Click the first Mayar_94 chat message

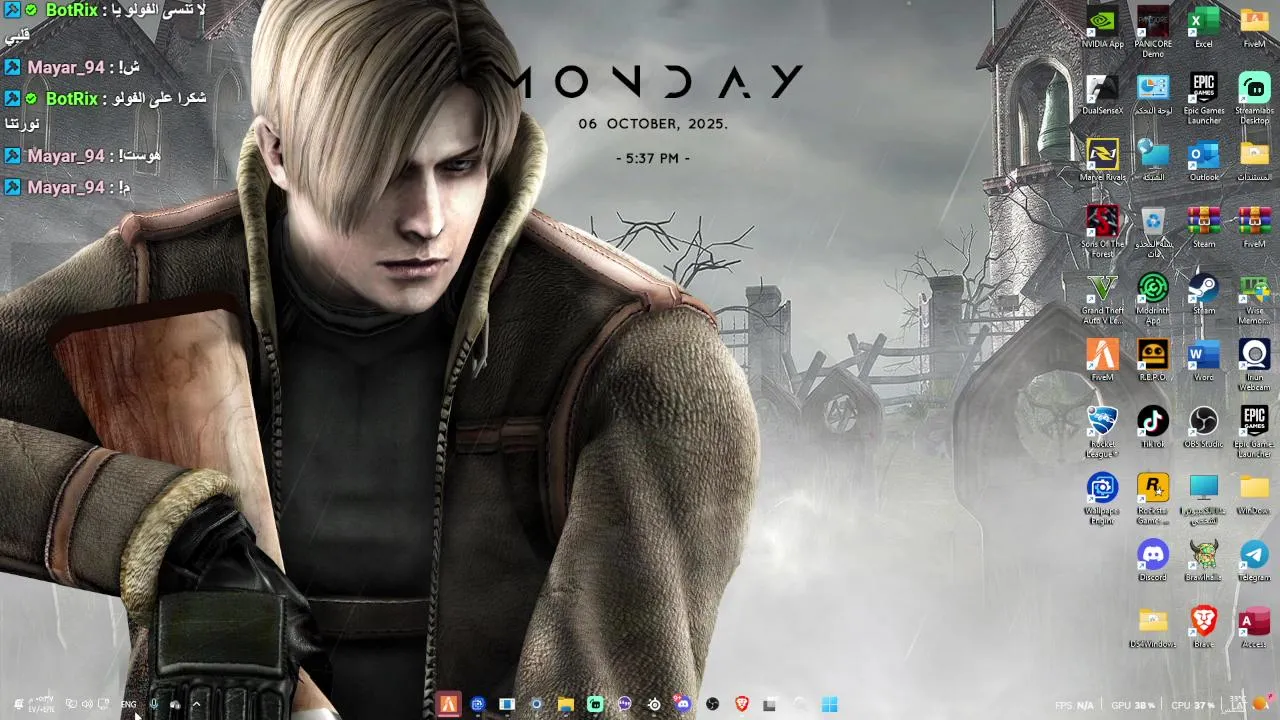pyautogui.click(x=73, y=67)
